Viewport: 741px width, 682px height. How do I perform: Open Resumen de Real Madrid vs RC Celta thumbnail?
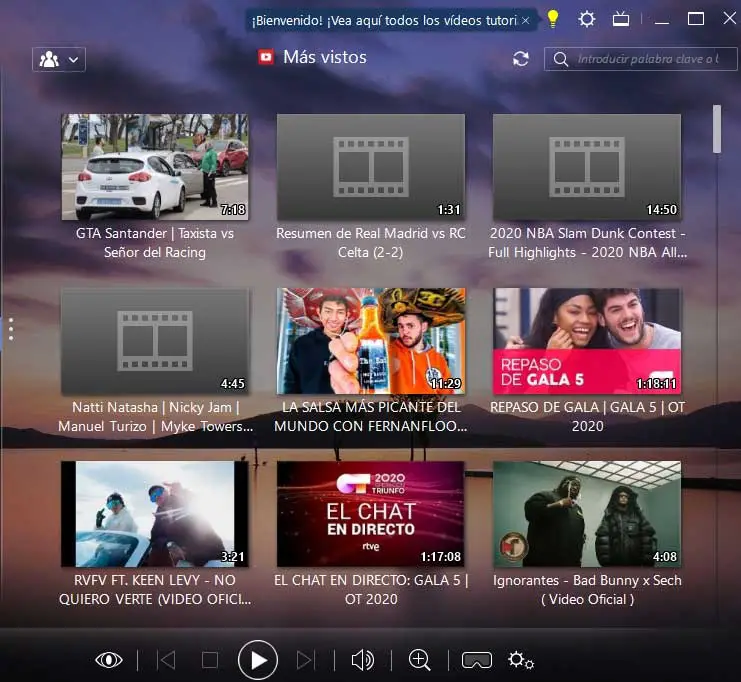coord(371,167)
